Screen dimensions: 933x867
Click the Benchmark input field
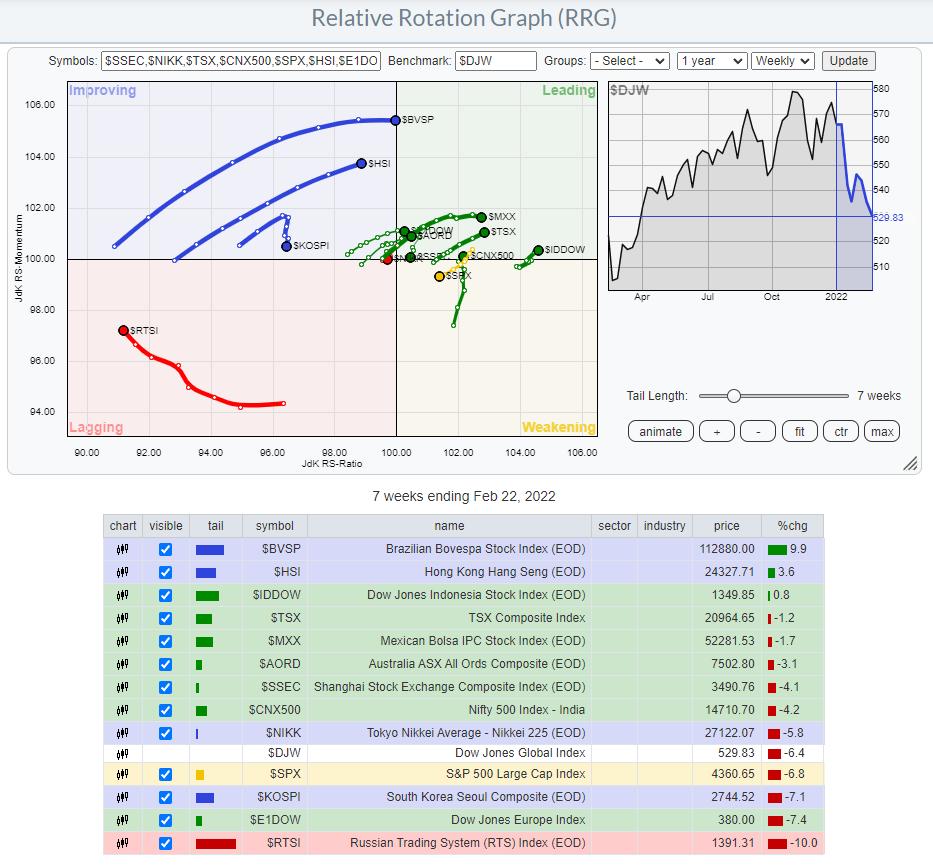(x=496, y=61)
